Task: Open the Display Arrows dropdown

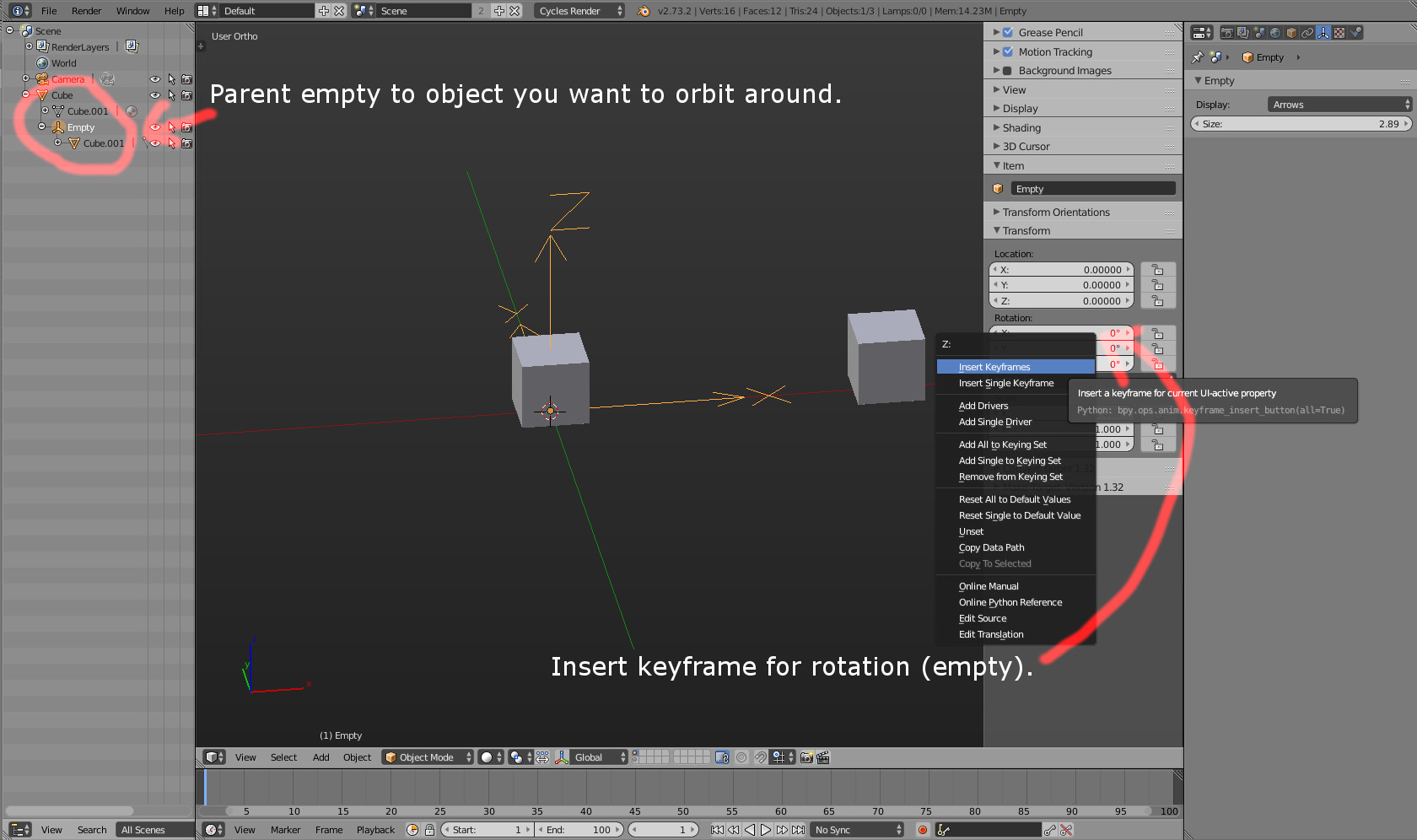Action: click(1339, 105)
